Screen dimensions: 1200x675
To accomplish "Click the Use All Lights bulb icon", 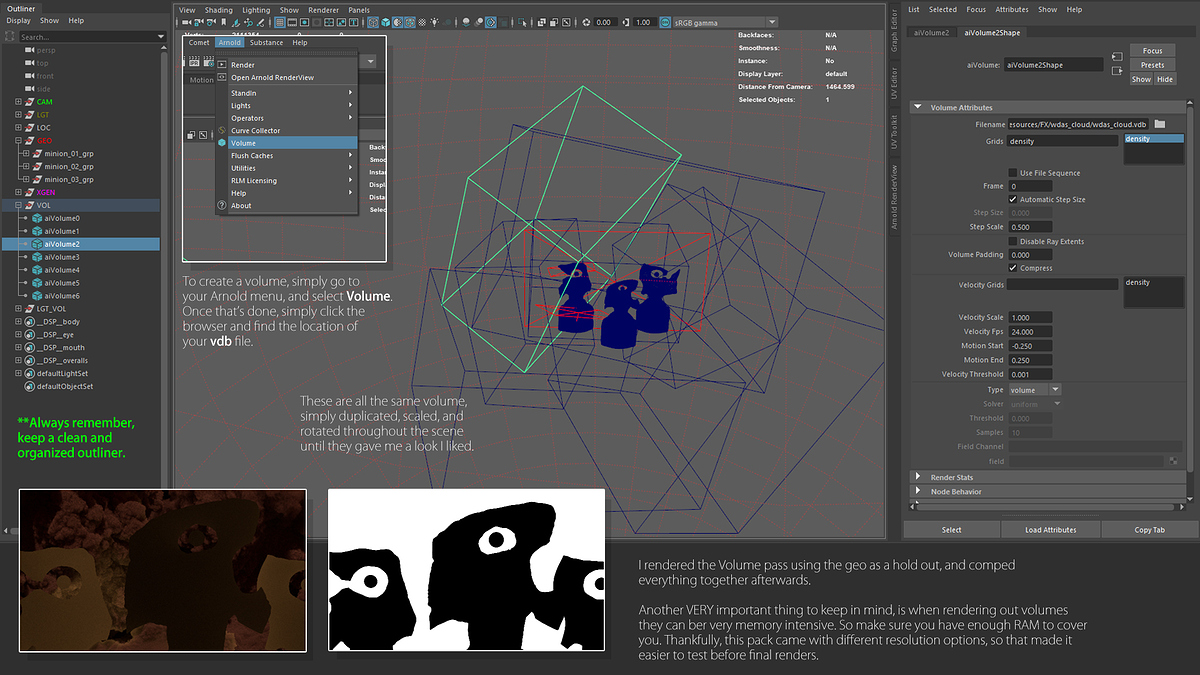I will point(435,22).
